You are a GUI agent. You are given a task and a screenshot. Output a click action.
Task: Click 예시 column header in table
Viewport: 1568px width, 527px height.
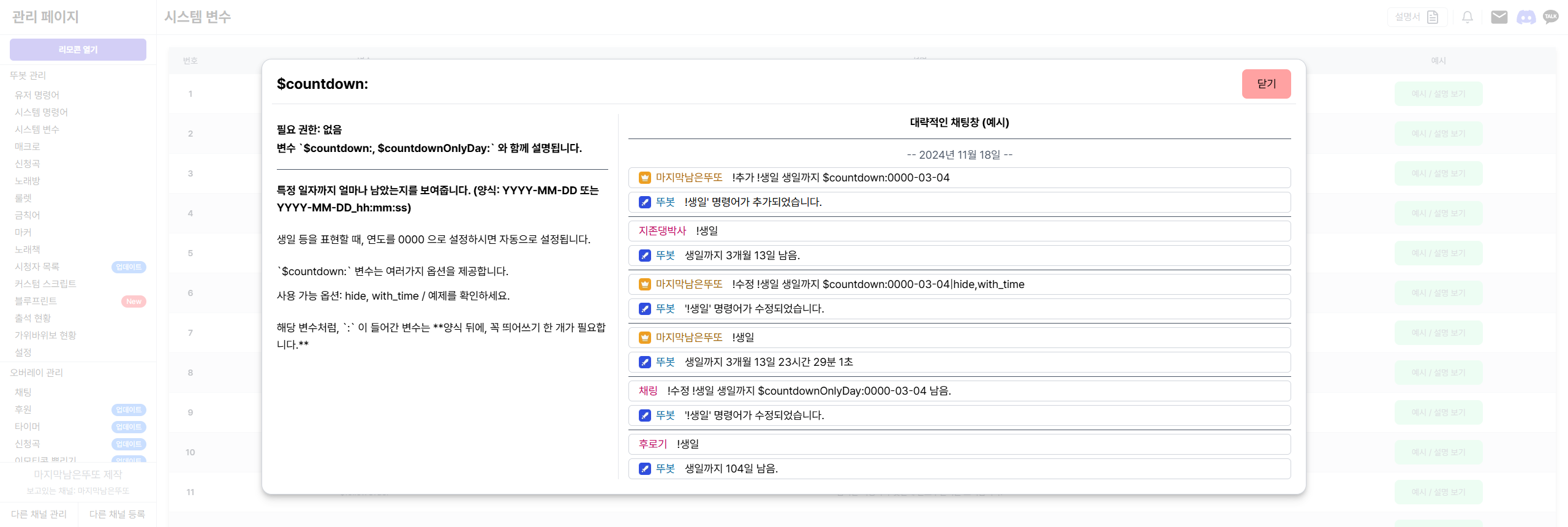pos(1438,61)
